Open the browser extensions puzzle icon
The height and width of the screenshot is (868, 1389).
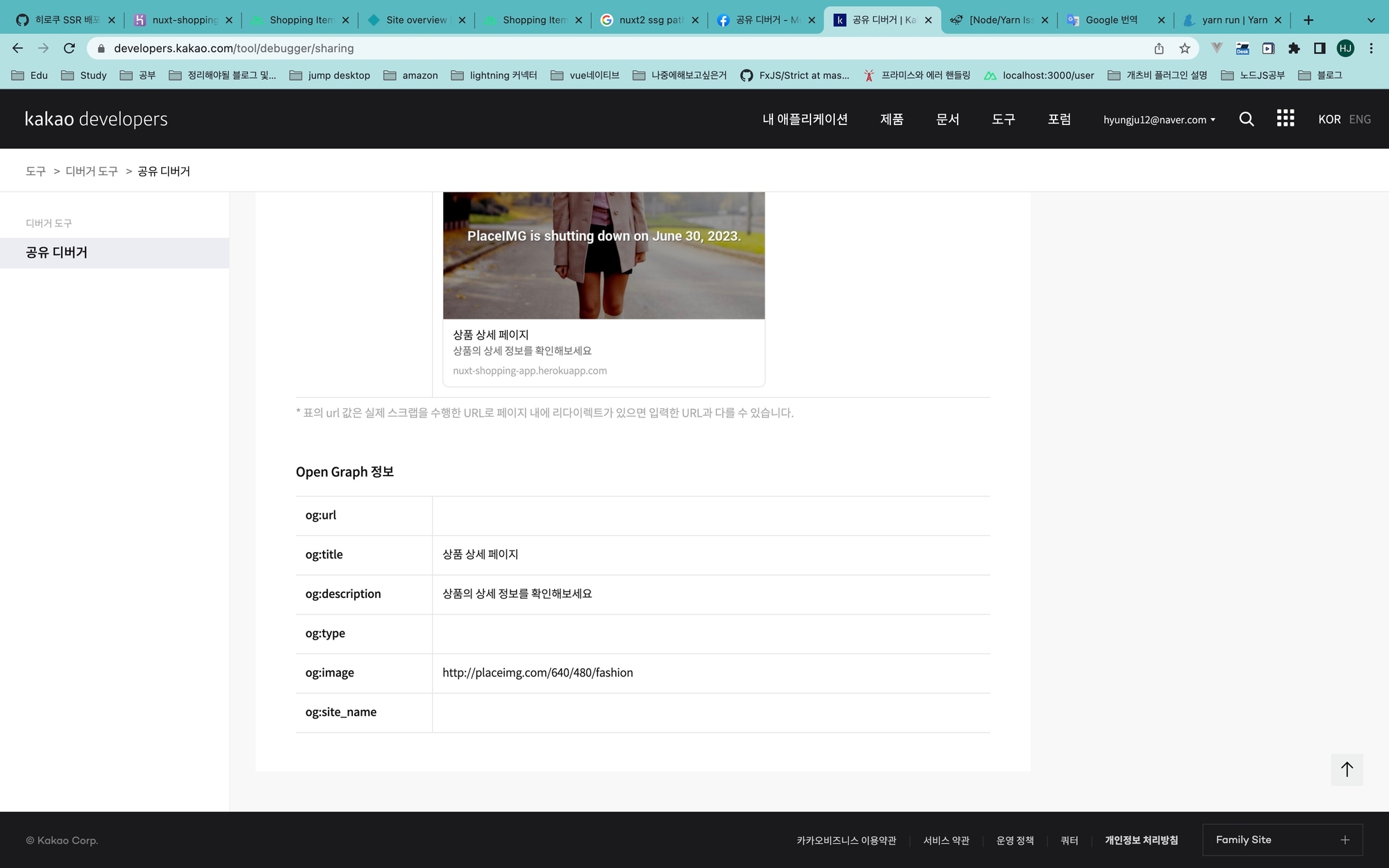pos(1294,48)
